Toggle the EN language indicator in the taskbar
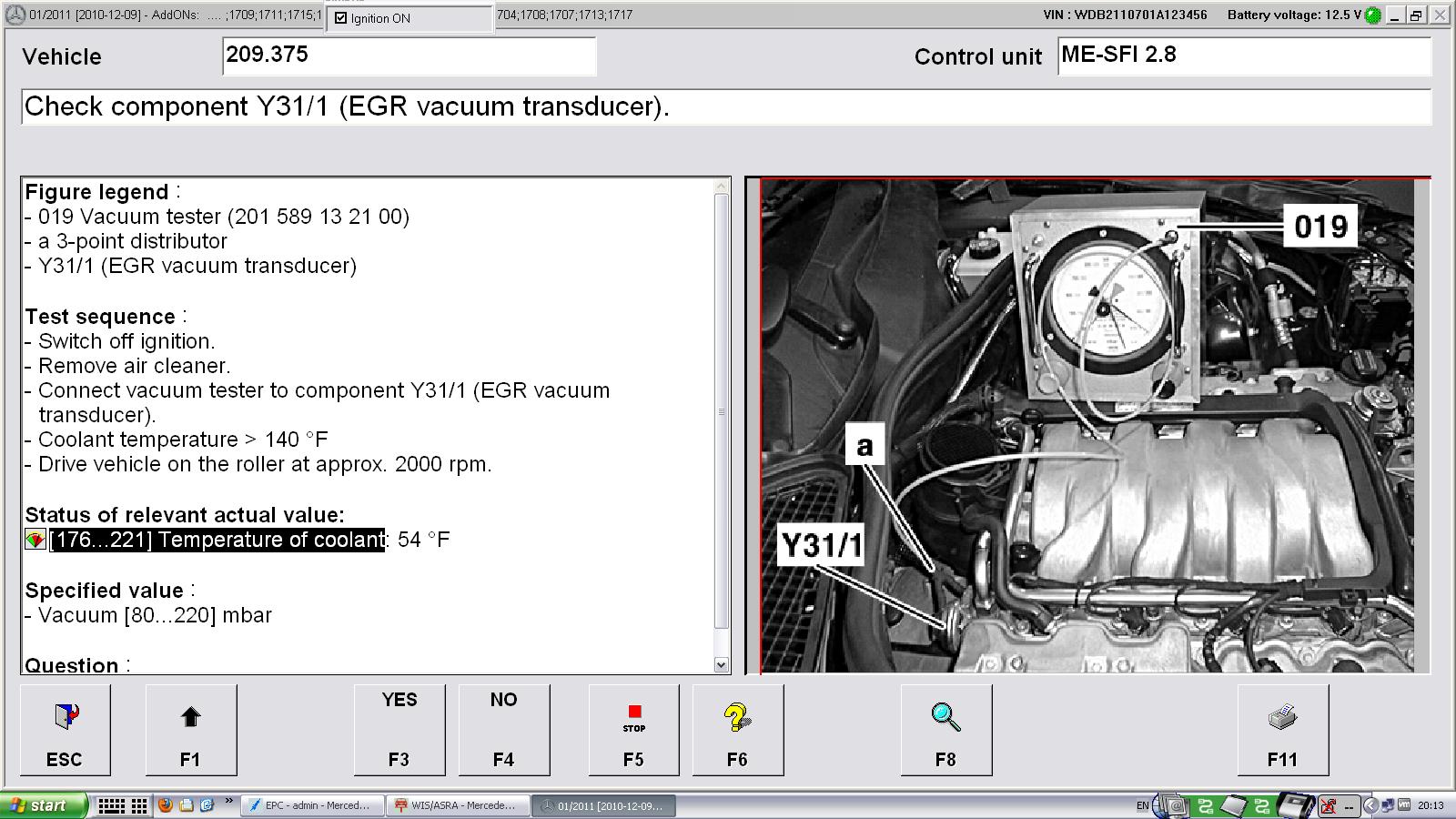The image size is (1456, 819). pyautogui.click(x=1145, y=805)
